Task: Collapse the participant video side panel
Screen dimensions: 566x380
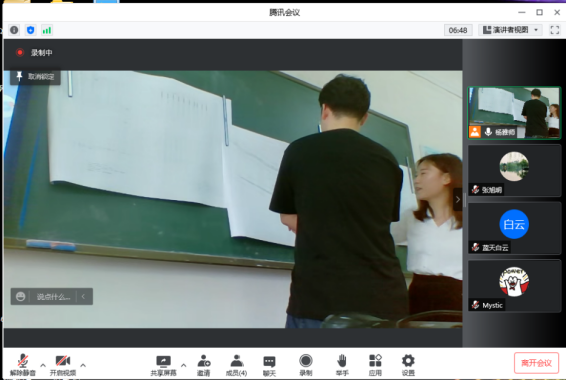Action: point(458,199)
